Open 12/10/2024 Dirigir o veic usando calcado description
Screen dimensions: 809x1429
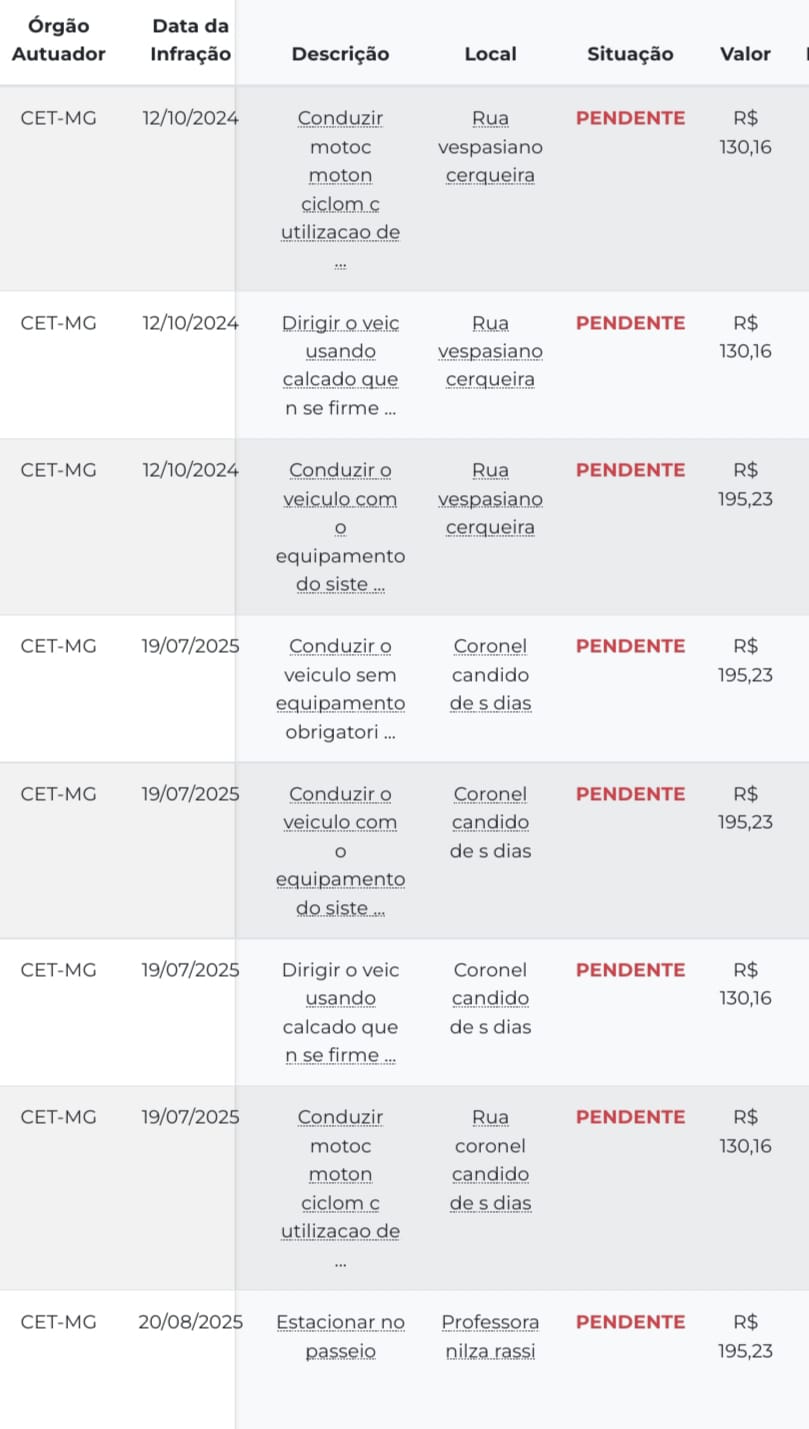click(340, 366)
